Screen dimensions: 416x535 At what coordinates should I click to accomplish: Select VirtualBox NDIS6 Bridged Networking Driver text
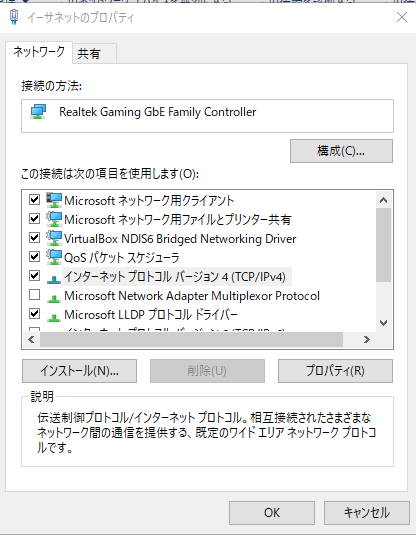point(180,239)
